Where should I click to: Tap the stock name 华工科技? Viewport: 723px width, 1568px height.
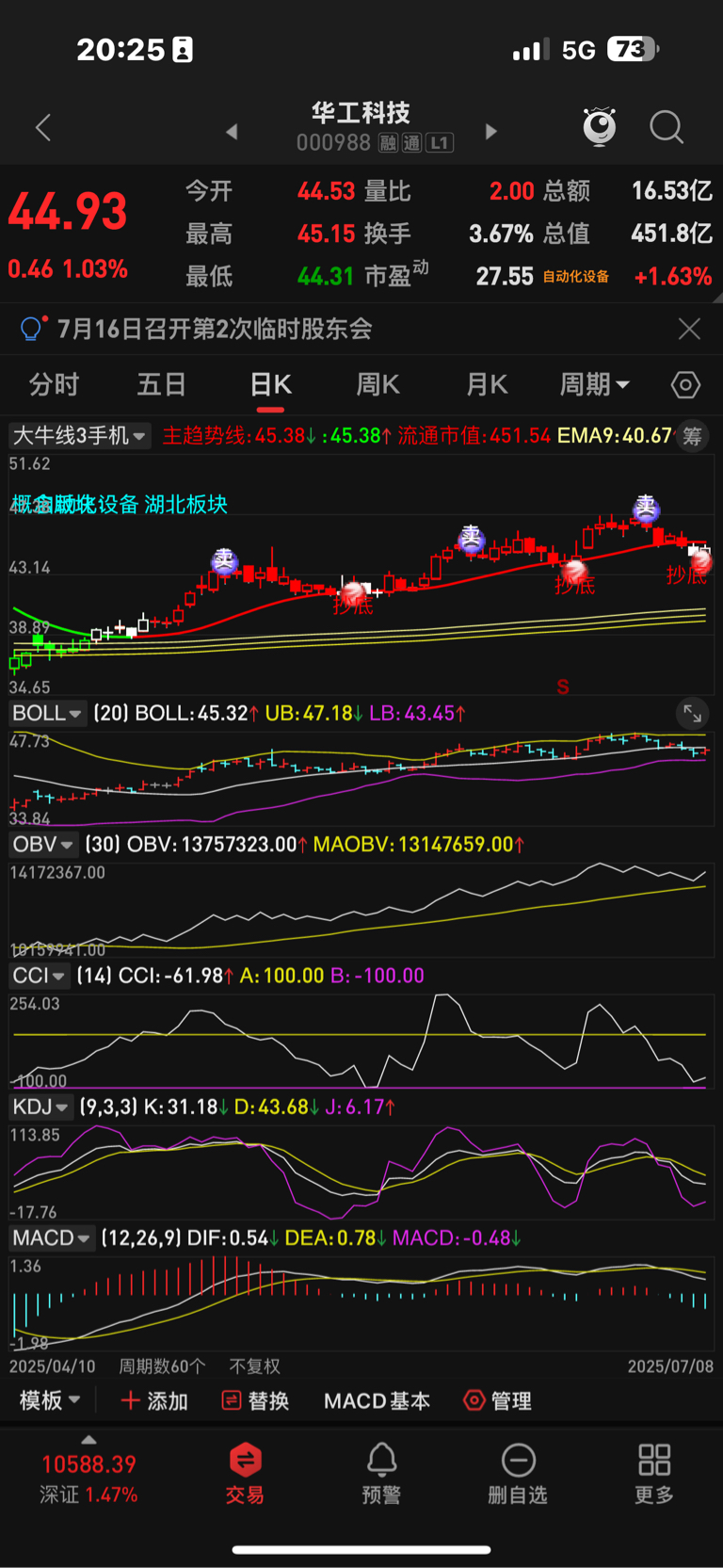pyautogui.click(x=361, y=113)
